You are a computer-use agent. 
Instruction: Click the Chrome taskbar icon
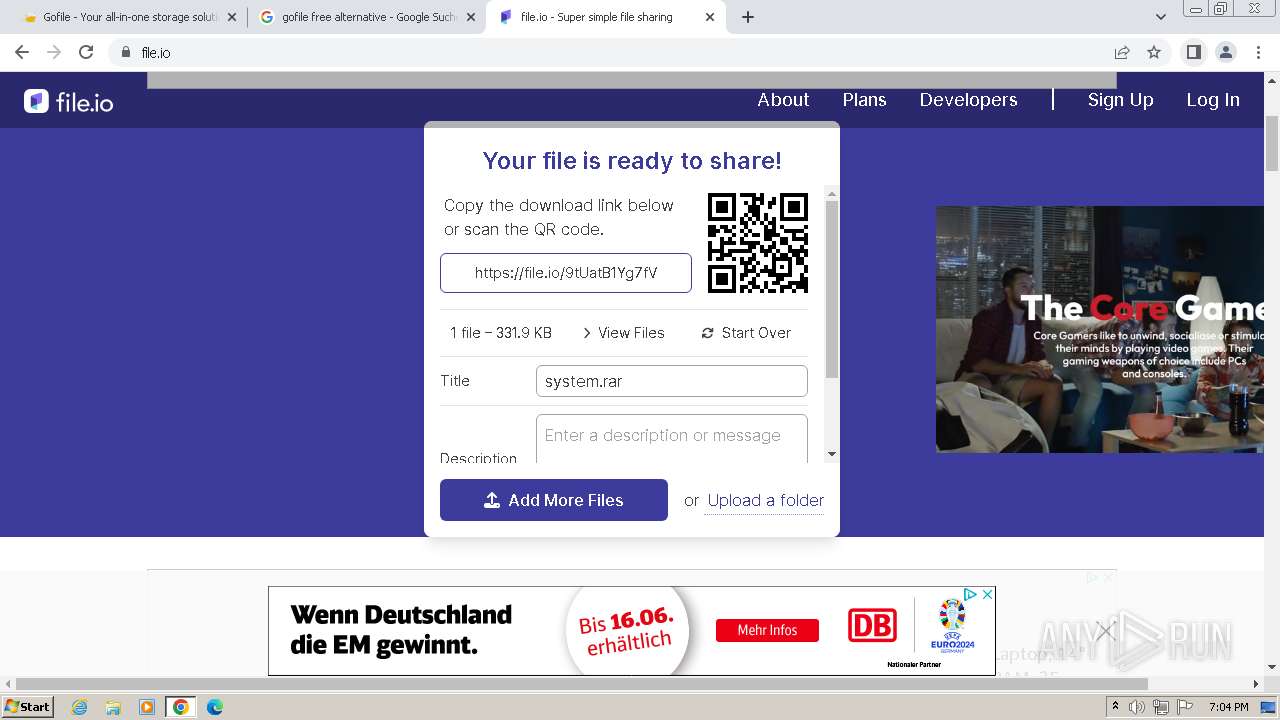[x=181, y=707]
